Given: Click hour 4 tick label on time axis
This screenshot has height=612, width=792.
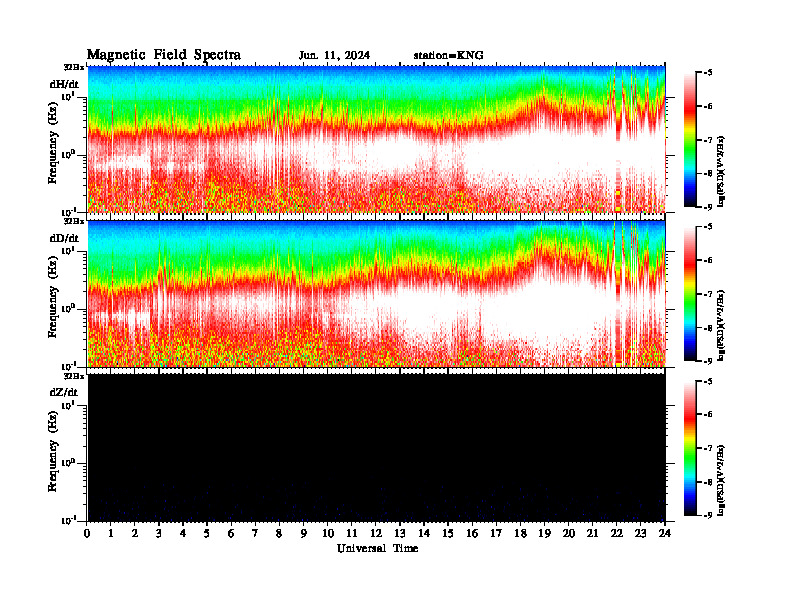Looking at the screenshot, I should pyautogui.click(x=183, y=534).
